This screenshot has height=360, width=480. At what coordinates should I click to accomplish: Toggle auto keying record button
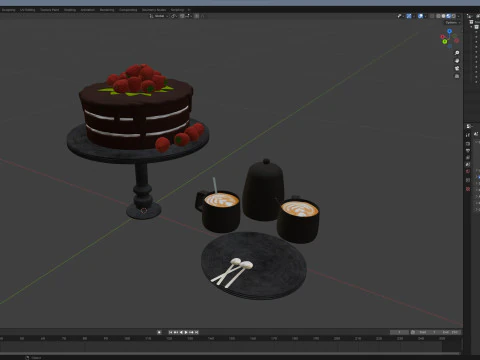[x=159, y=332]
